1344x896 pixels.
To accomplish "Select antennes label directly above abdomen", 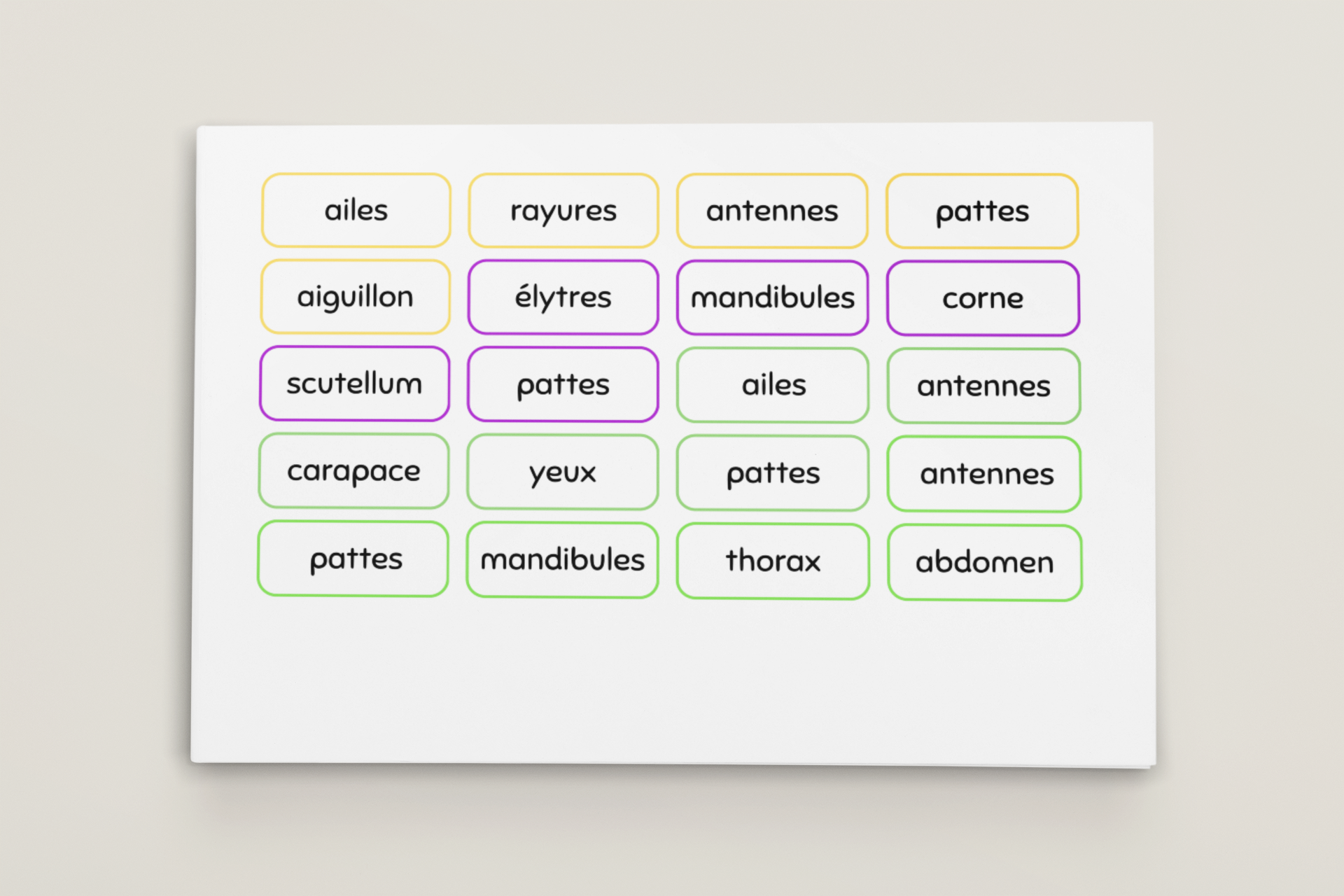I will 984,474.
